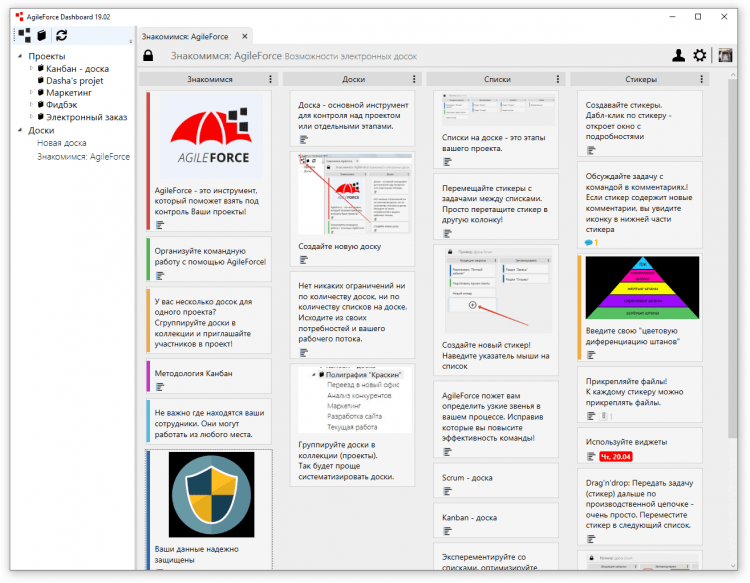Expand the Канбан - доска project
The image size is (750, 583).
point(32,68)
